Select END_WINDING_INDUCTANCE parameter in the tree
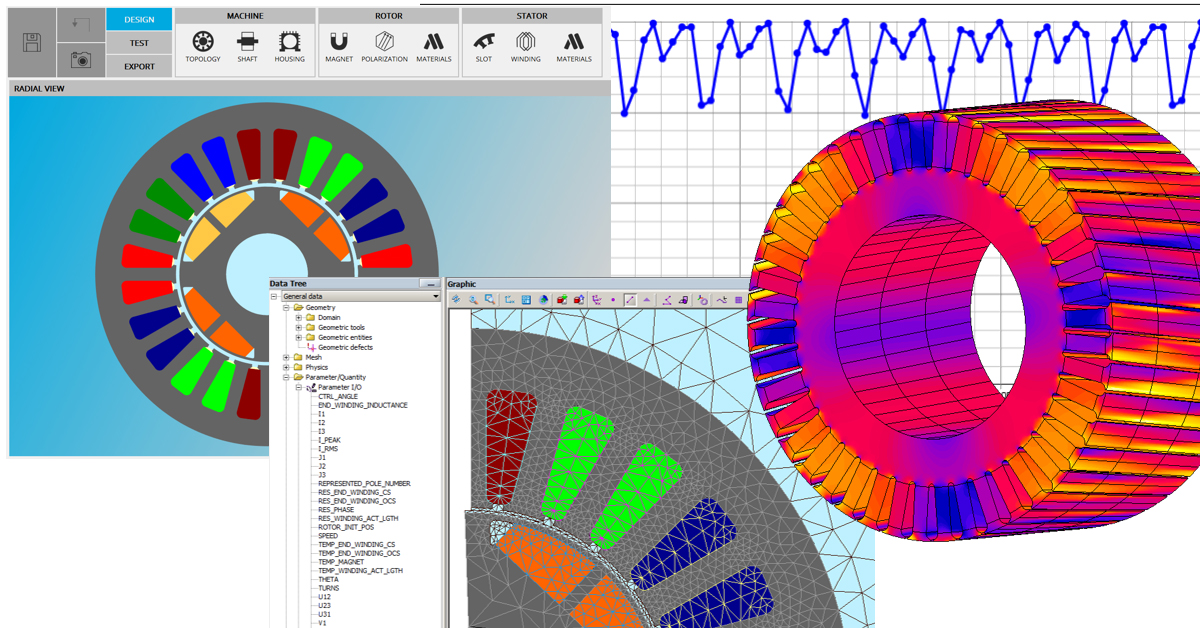This screenshot has width=1200, height=628. pyautogui.click(x=362, y=405)
